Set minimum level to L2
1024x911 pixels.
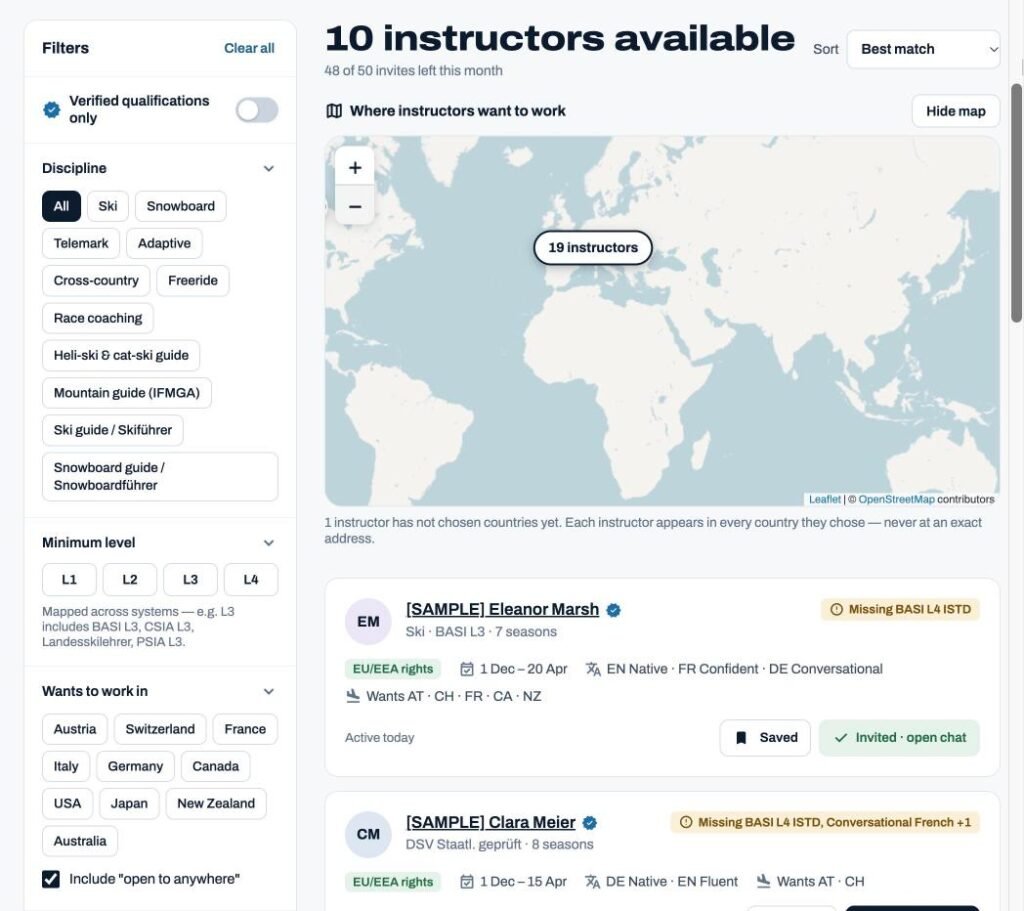click(130, 580)
